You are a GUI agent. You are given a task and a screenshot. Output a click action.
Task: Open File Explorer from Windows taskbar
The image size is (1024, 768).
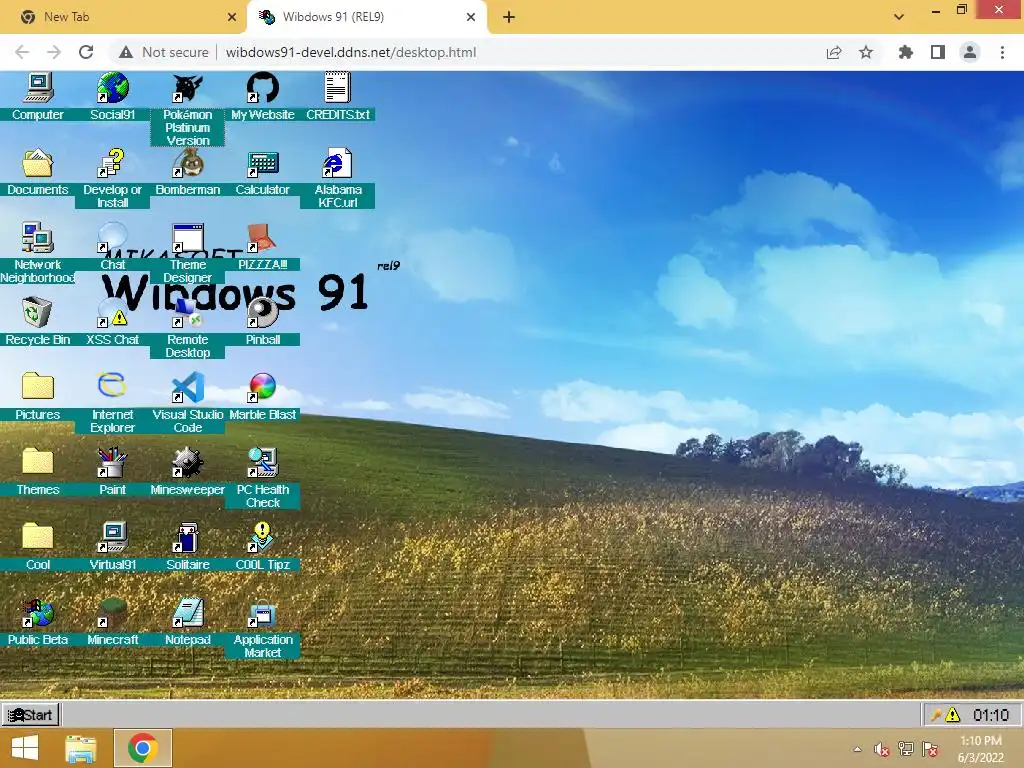tap(81, 748)
